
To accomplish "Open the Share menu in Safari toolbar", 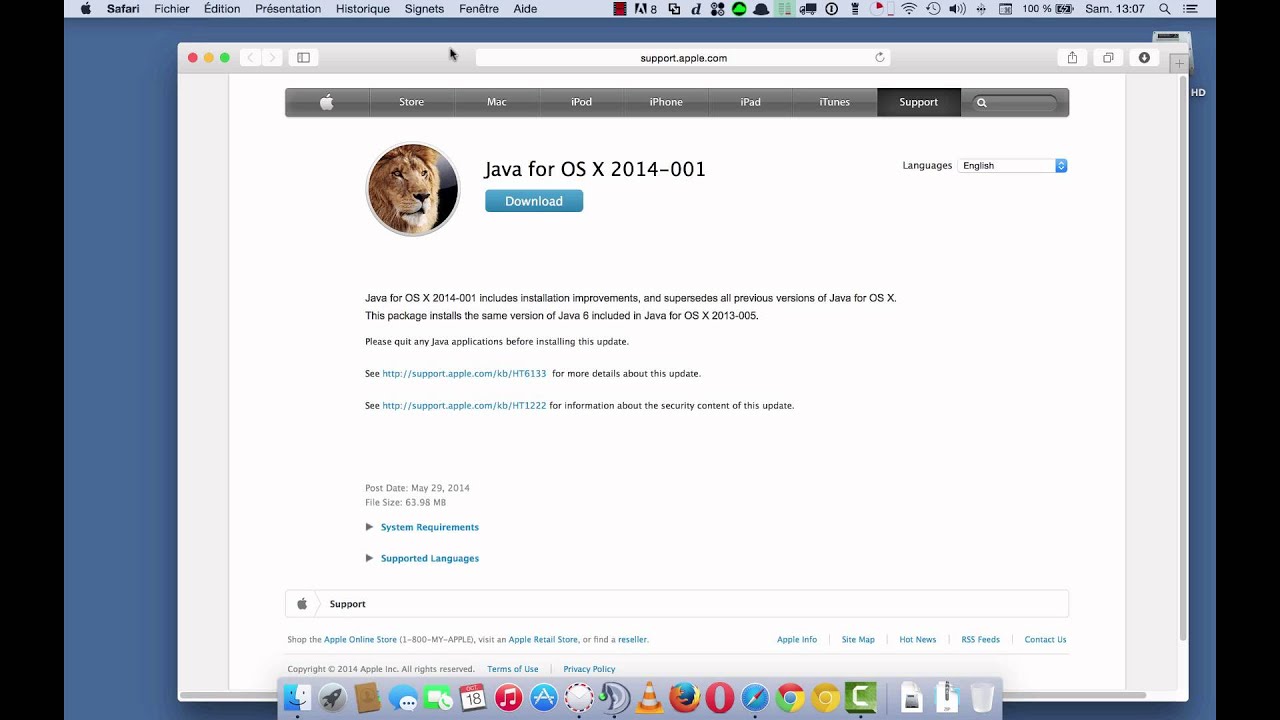I will (1072, 58).
